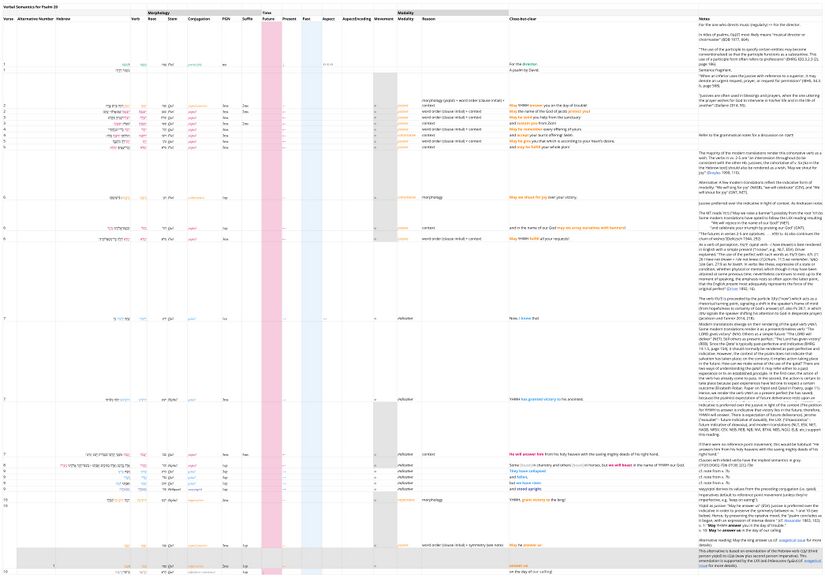This screenshot has height=578, width=825.
Task: Select 'on the day of our calling!' cell
Action: coord(533,572)
